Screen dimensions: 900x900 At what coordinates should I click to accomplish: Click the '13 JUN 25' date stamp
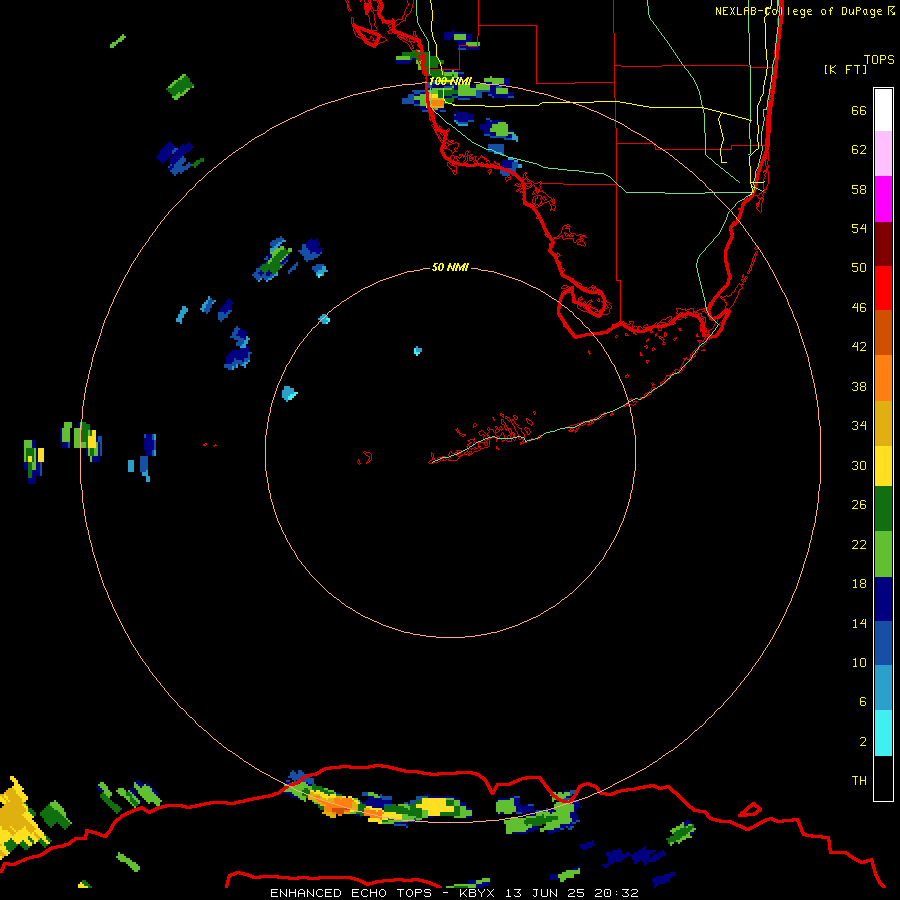pos(545,893)
